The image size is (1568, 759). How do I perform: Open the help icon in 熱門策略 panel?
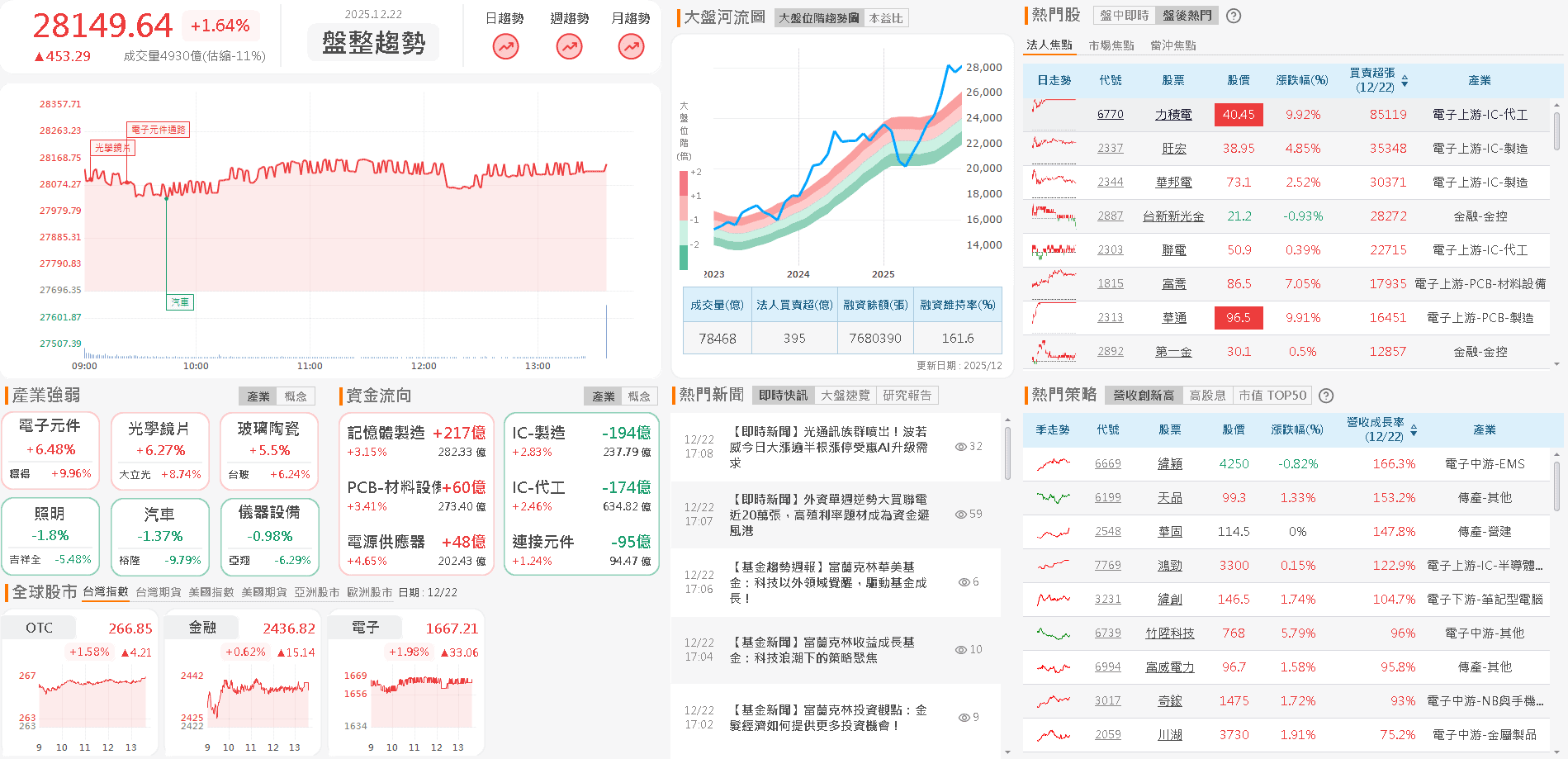click(x=1326, y=396)
